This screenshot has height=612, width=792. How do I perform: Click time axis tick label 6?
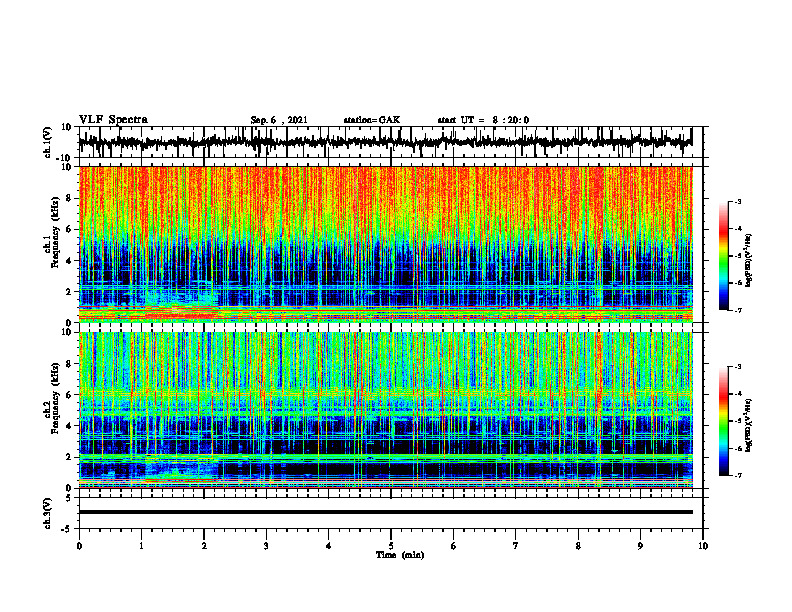point(454,546)
